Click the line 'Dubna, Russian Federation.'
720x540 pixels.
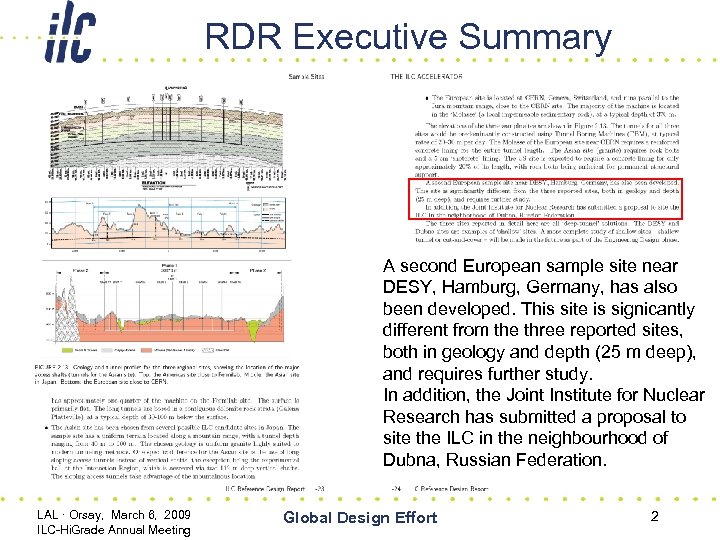pos(495,460)
